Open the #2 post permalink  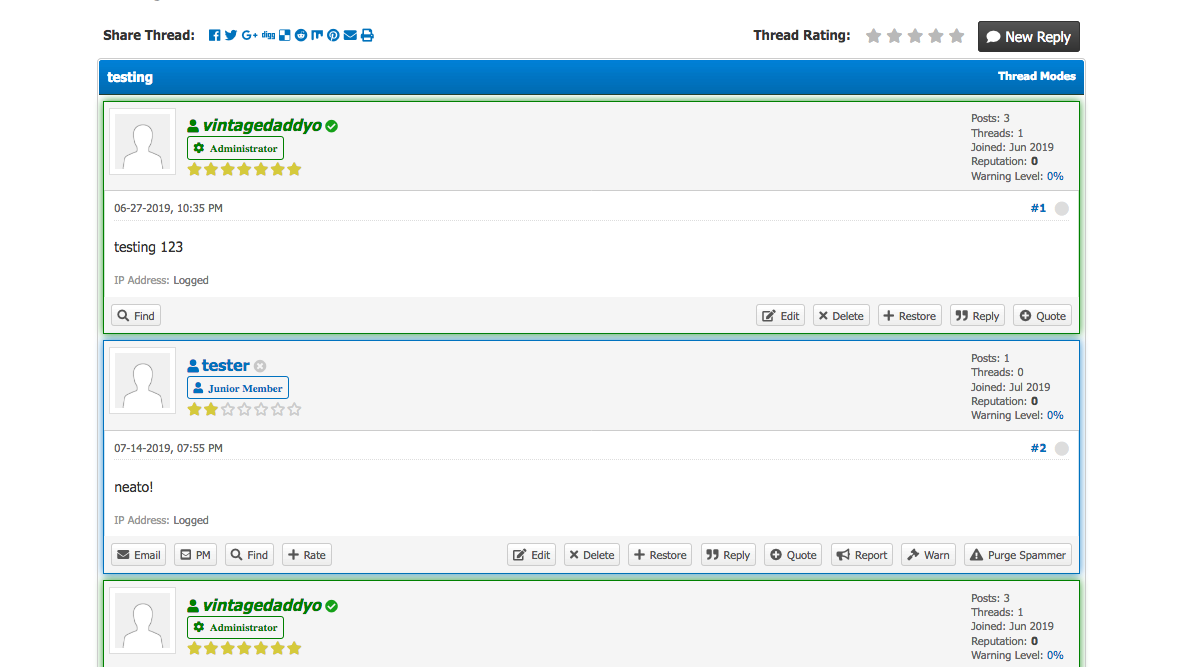click(x=1038, y=448)
